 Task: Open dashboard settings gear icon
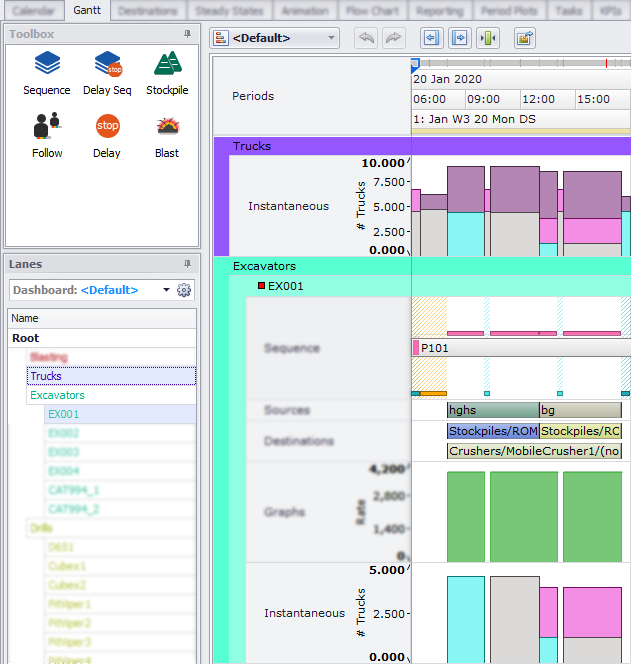[184, 290]
